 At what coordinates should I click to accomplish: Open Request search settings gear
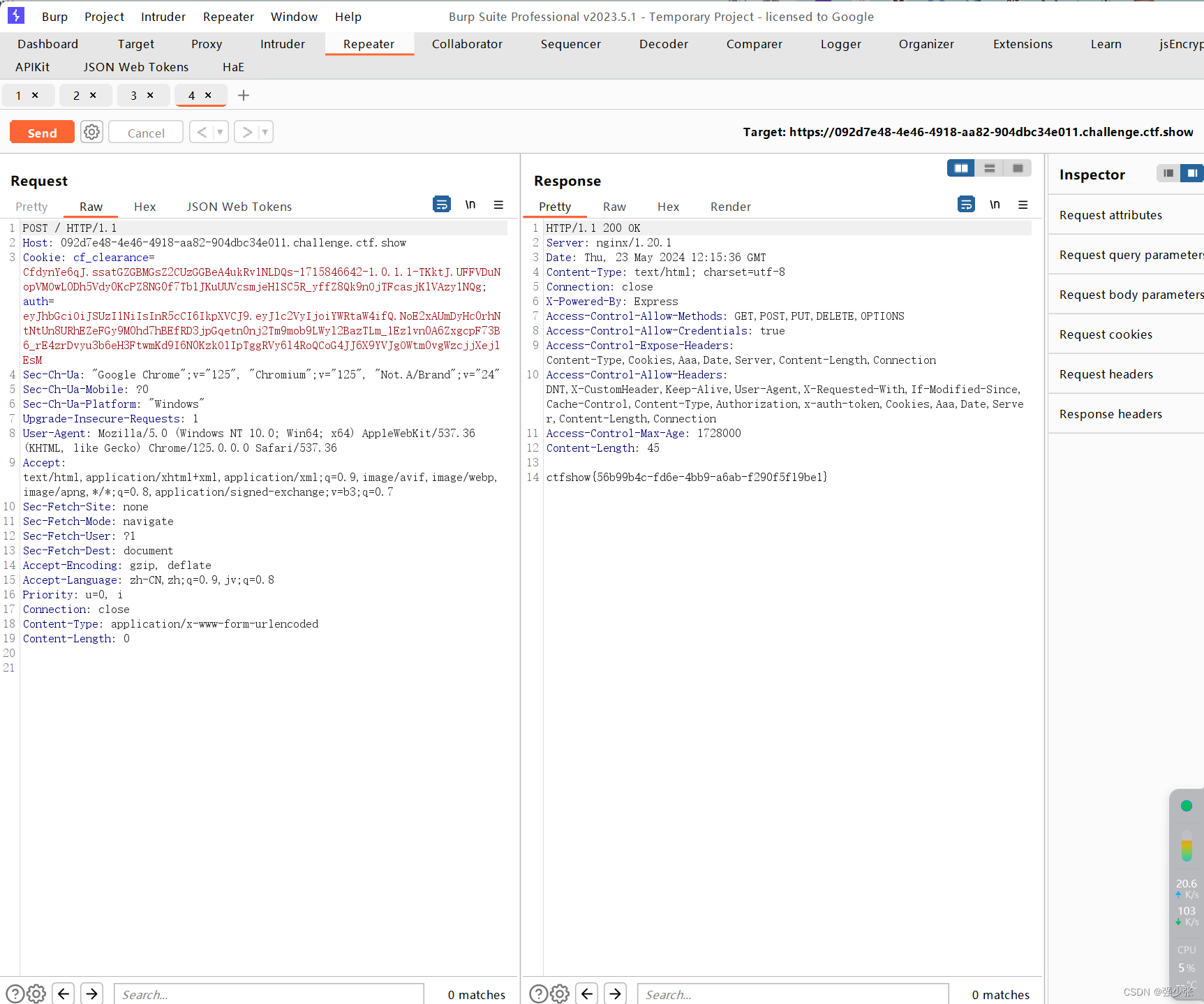36,994
